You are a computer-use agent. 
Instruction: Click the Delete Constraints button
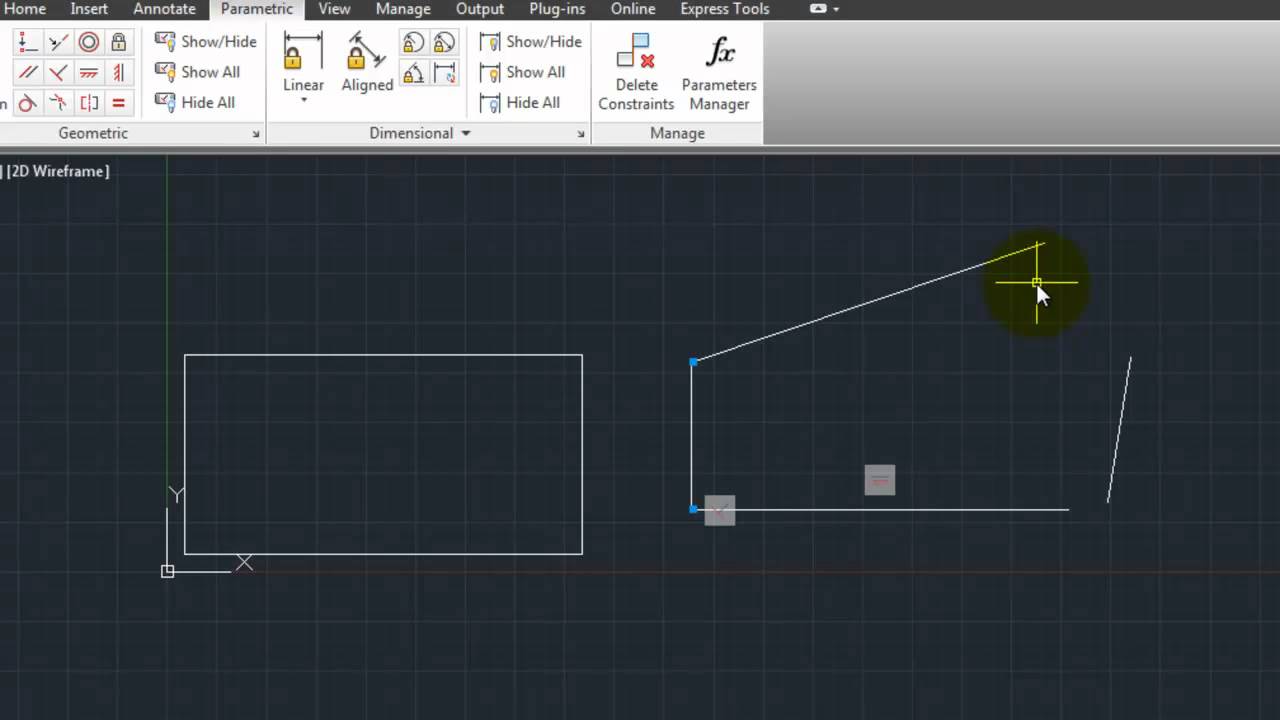tap(636, 72)
